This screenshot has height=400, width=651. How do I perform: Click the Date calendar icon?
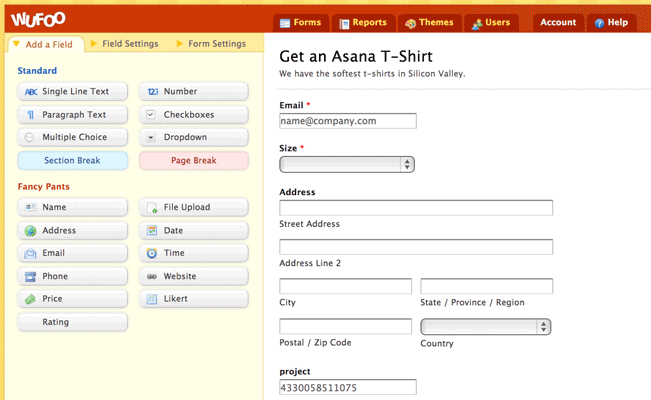pyautogui.click(x=152, y=230)
